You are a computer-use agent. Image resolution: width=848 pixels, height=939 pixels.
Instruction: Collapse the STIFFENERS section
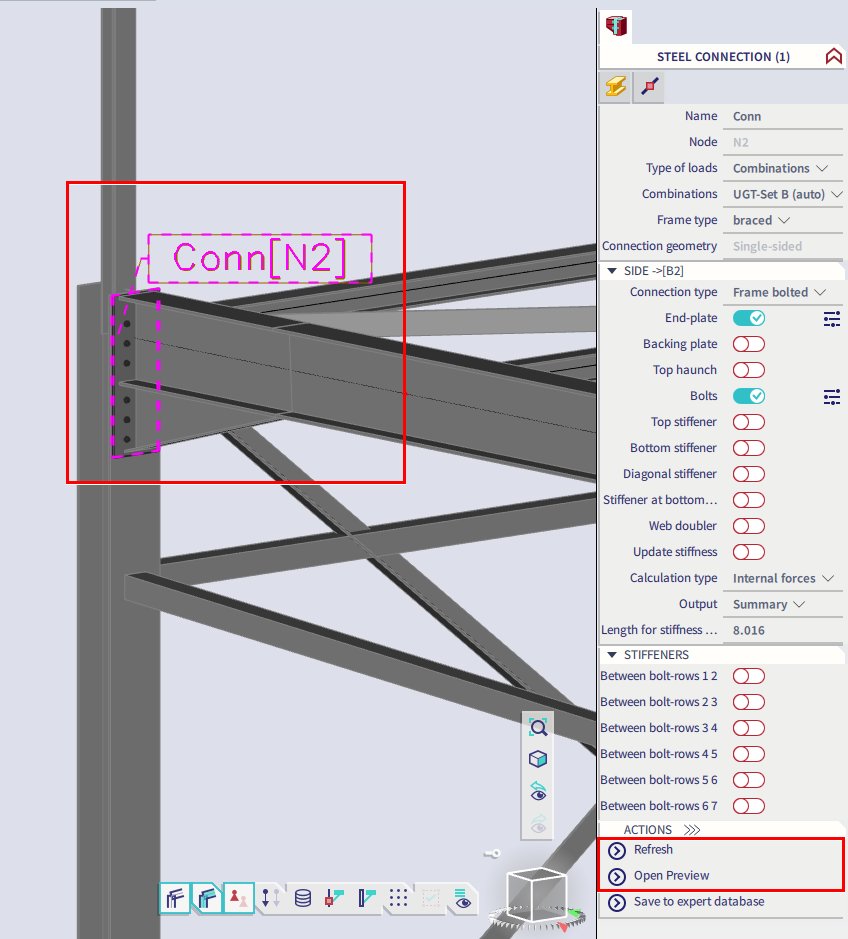[612, 655]
